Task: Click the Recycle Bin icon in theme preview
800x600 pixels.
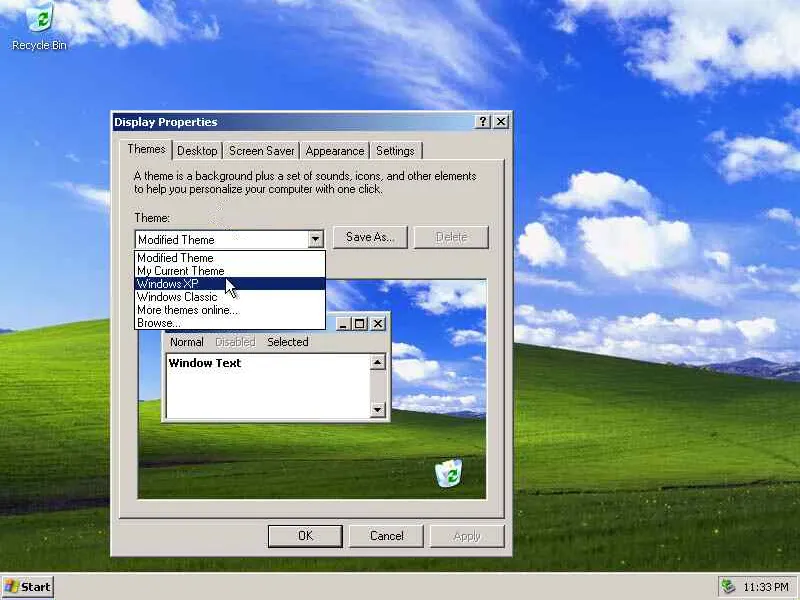Action: 448,473
